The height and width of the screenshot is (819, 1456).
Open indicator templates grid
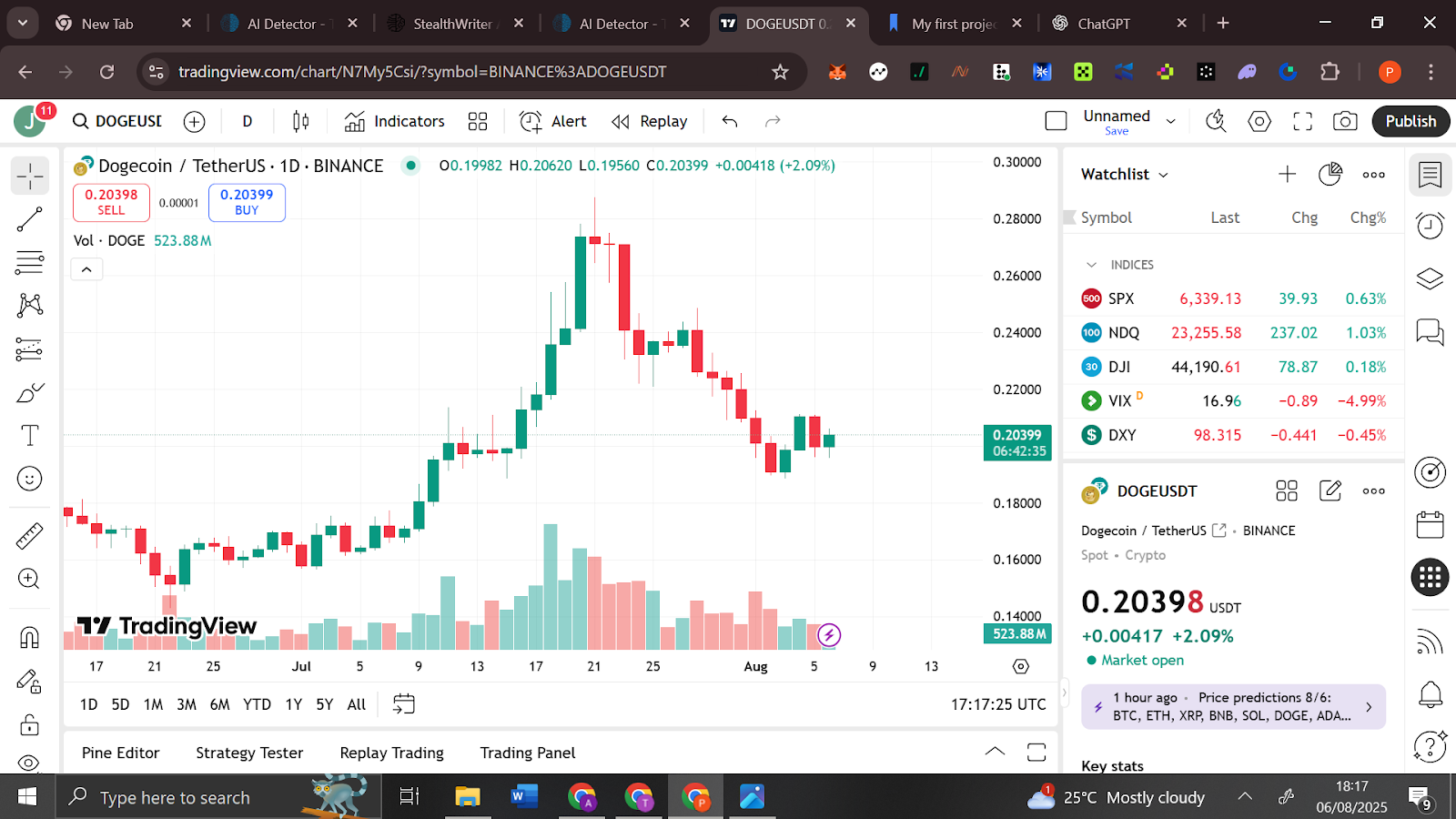click(478, 121)
